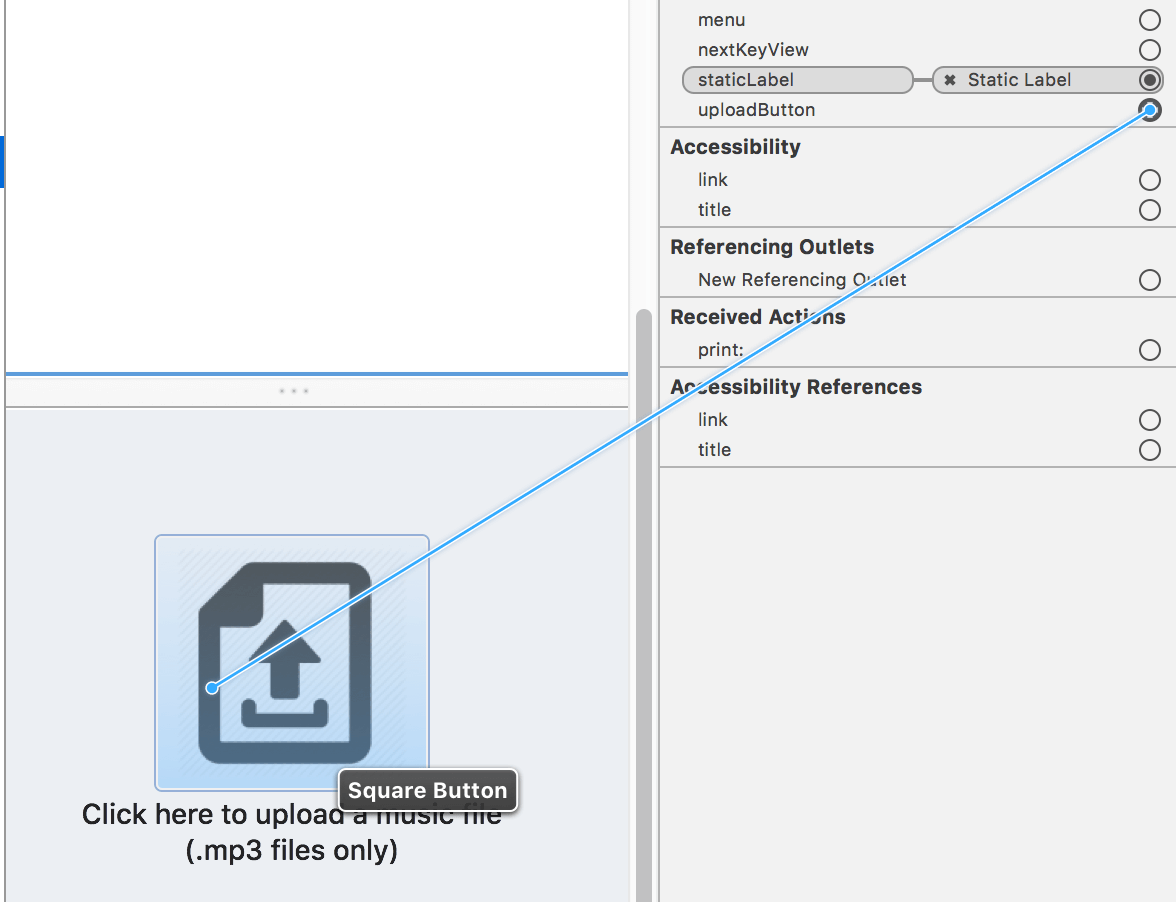Click the nextKeyView outlet connection circle
The height and width of the screenshot is (902, 1176).
click(x=1150, y=50)
